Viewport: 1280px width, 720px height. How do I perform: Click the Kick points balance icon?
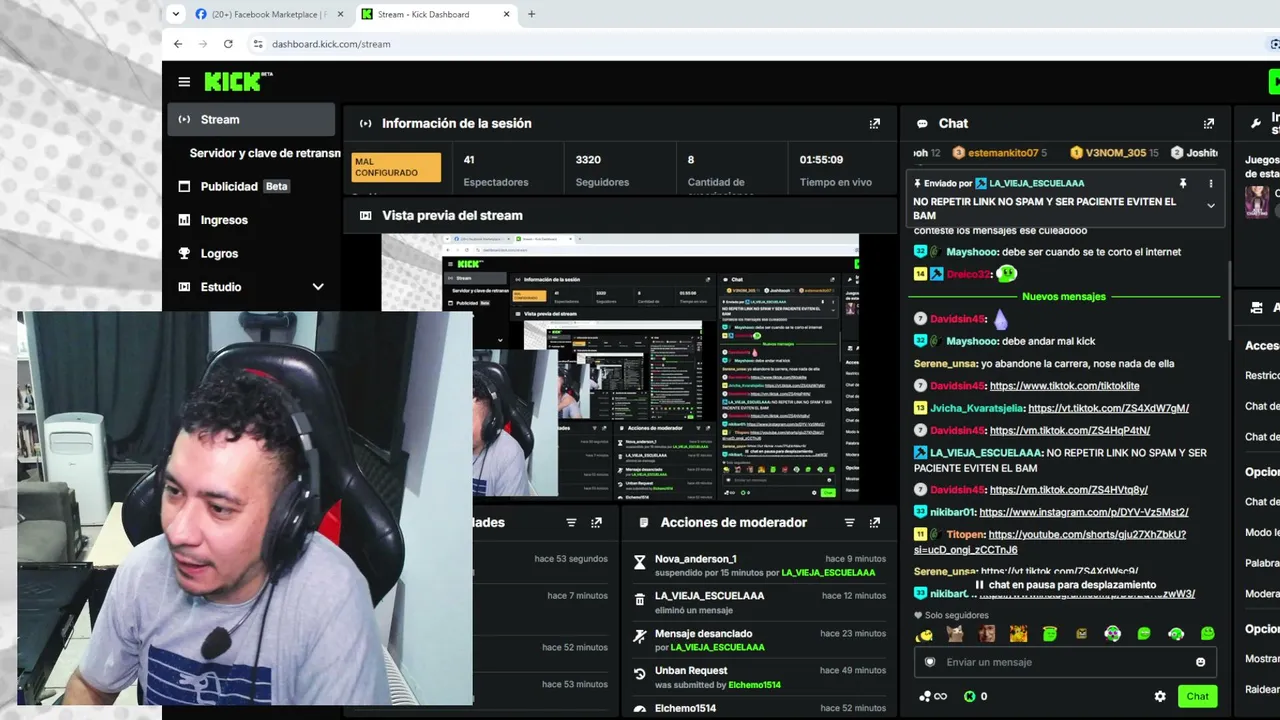[969, 697]
